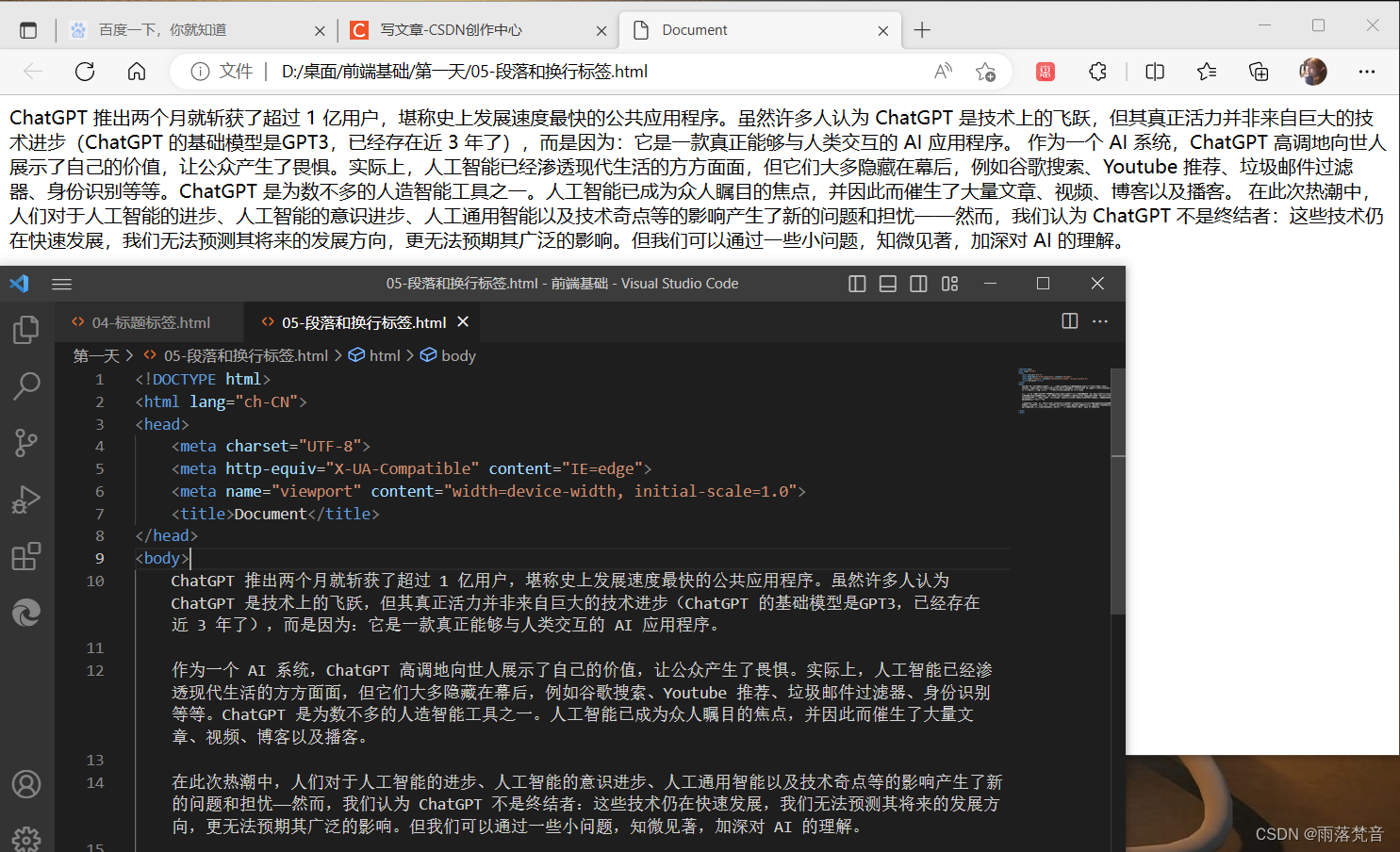Close the 百度一下 browser tab
Screen dimensions: 1400x852
coord(320,30)
